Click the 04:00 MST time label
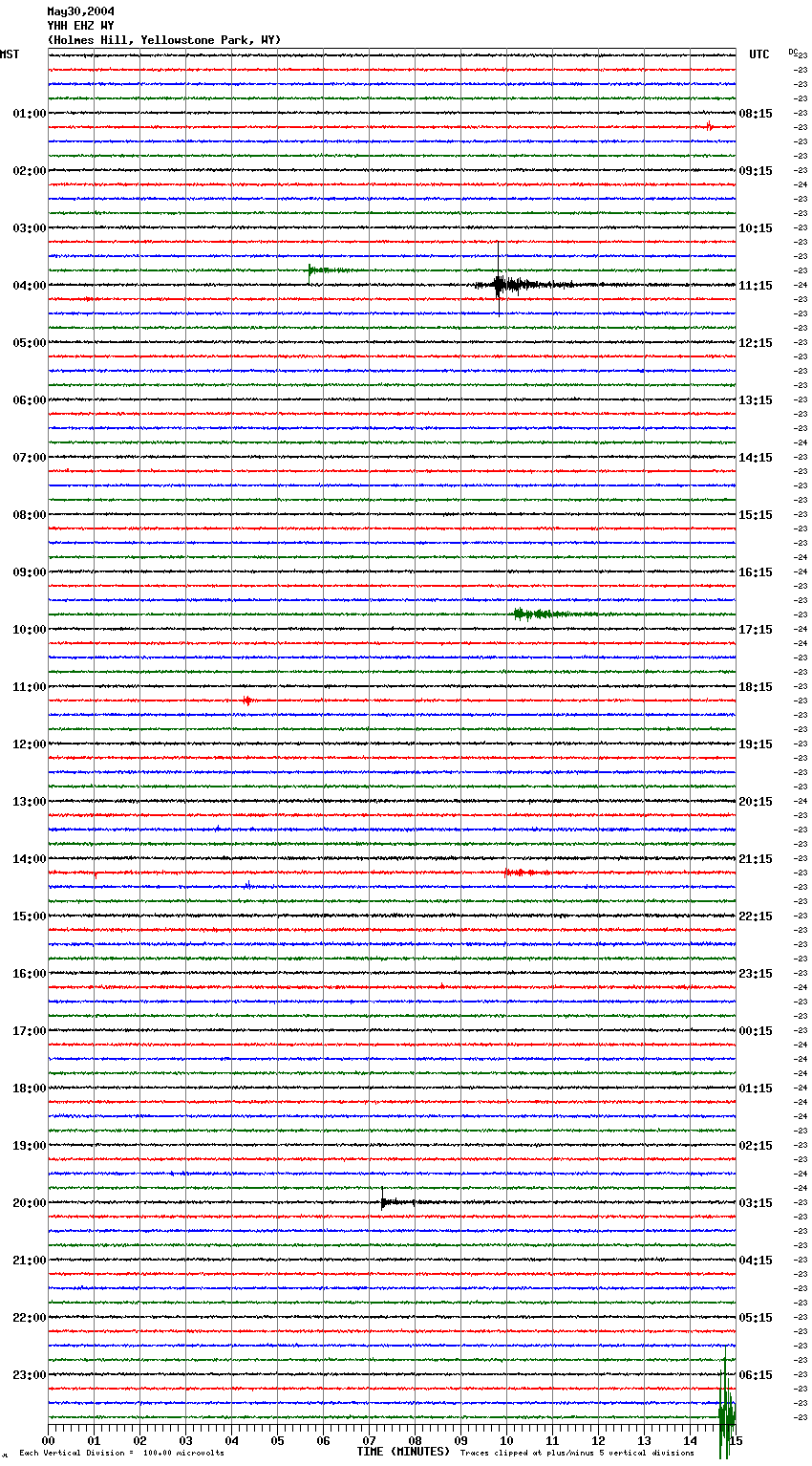Viewport: 812px width, 1466px height. pos(29,286)
